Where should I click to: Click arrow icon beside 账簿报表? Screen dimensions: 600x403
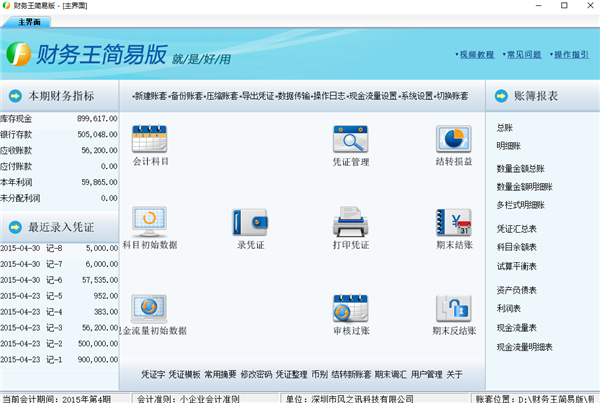click(501, 96)
